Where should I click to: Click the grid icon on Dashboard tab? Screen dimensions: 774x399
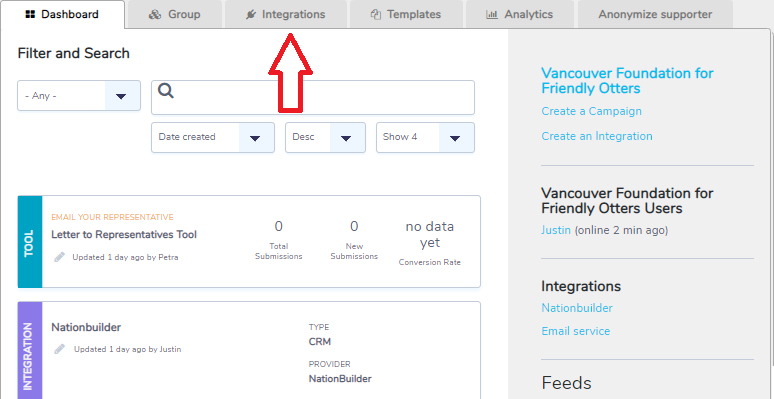[30, 14]
